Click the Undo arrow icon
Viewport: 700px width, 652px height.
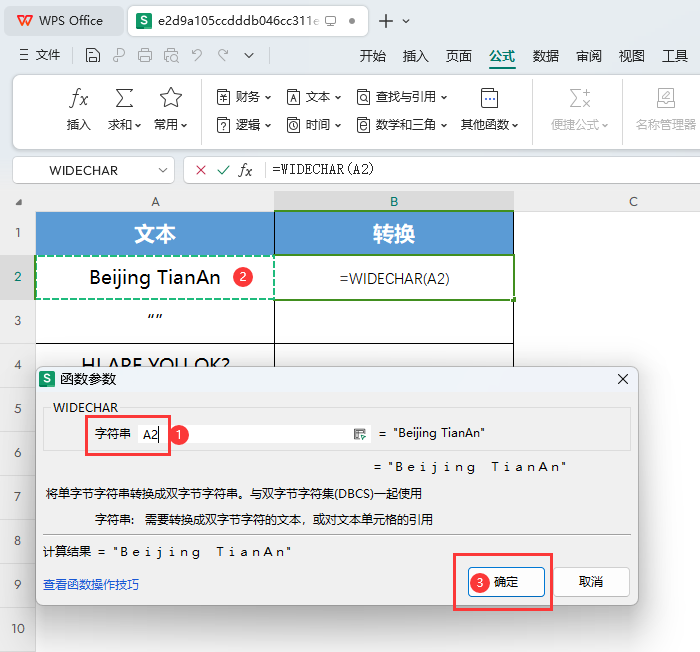coord(197,55)
